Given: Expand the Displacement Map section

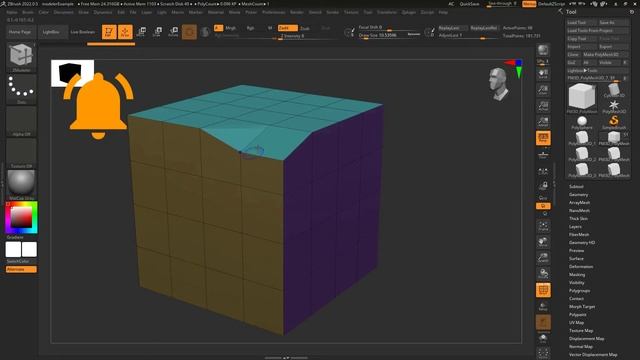Looking at the screenshot, I should [587, 338].
